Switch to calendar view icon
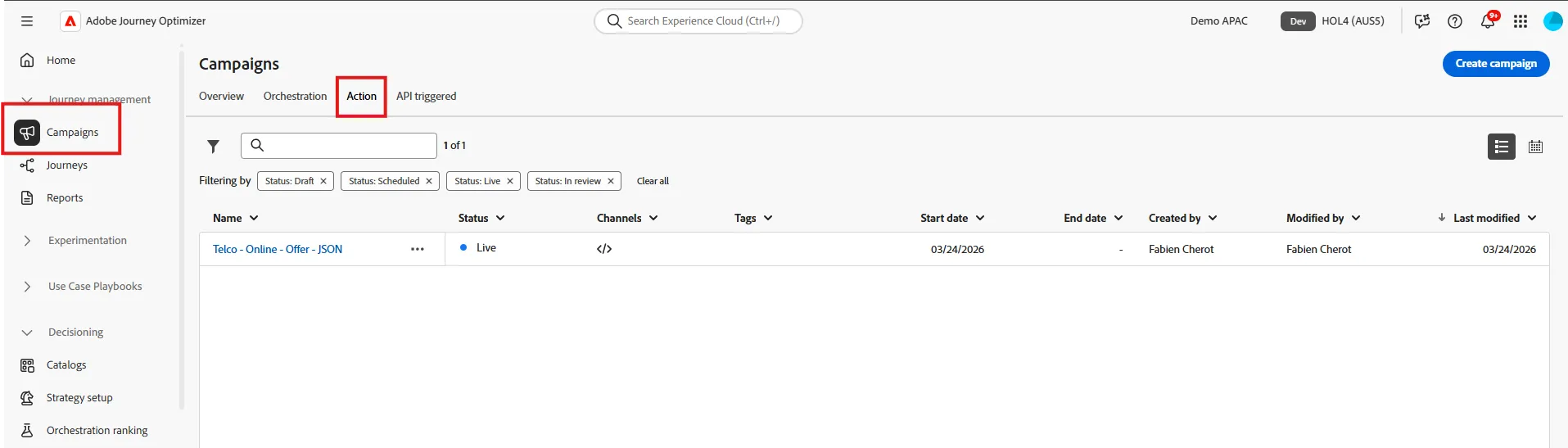The height and width of the screenshot is (448, 1568). [1535, 147]
